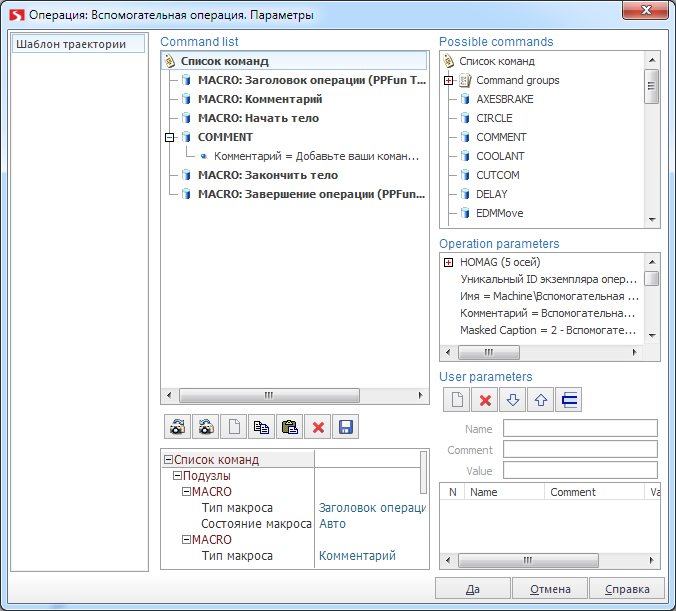
Task: Collapse the COMMENT node in command list
Action: [169, 137]
